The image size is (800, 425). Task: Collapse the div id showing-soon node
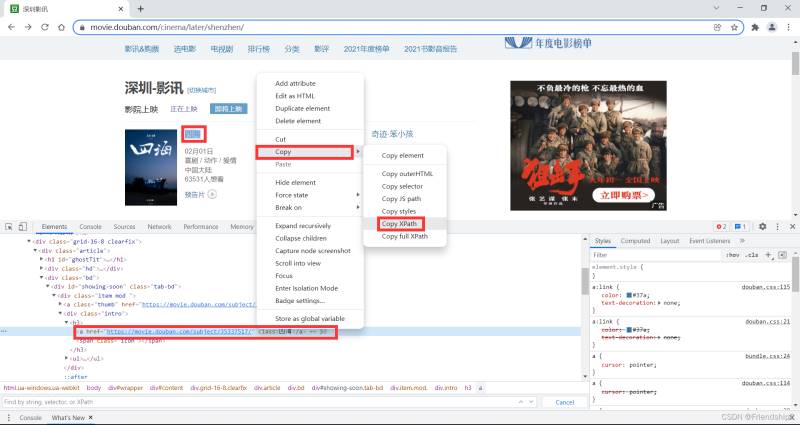(x=48, y=287)
